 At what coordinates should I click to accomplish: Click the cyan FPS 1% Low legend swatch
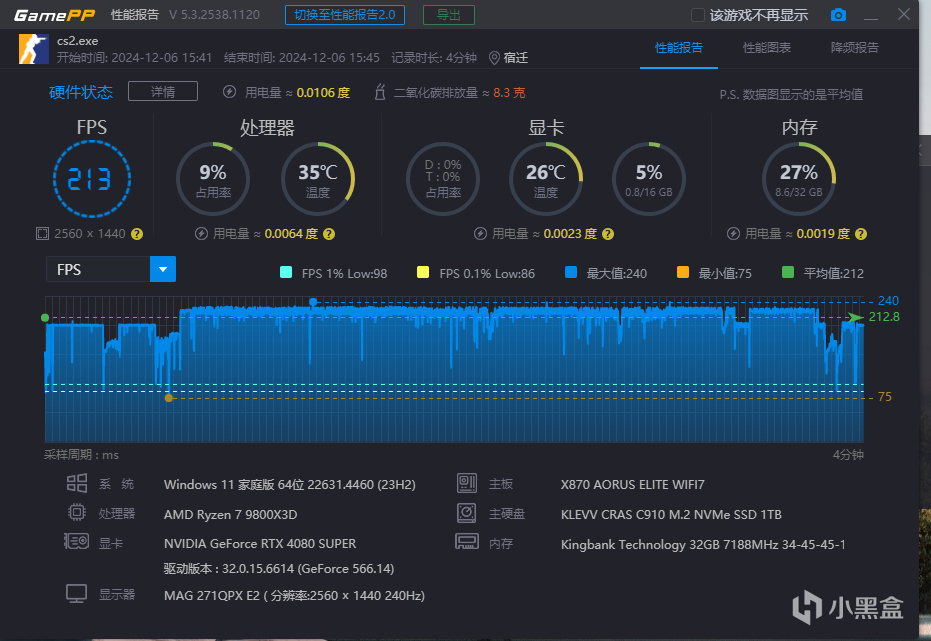(x=286, y=272)
